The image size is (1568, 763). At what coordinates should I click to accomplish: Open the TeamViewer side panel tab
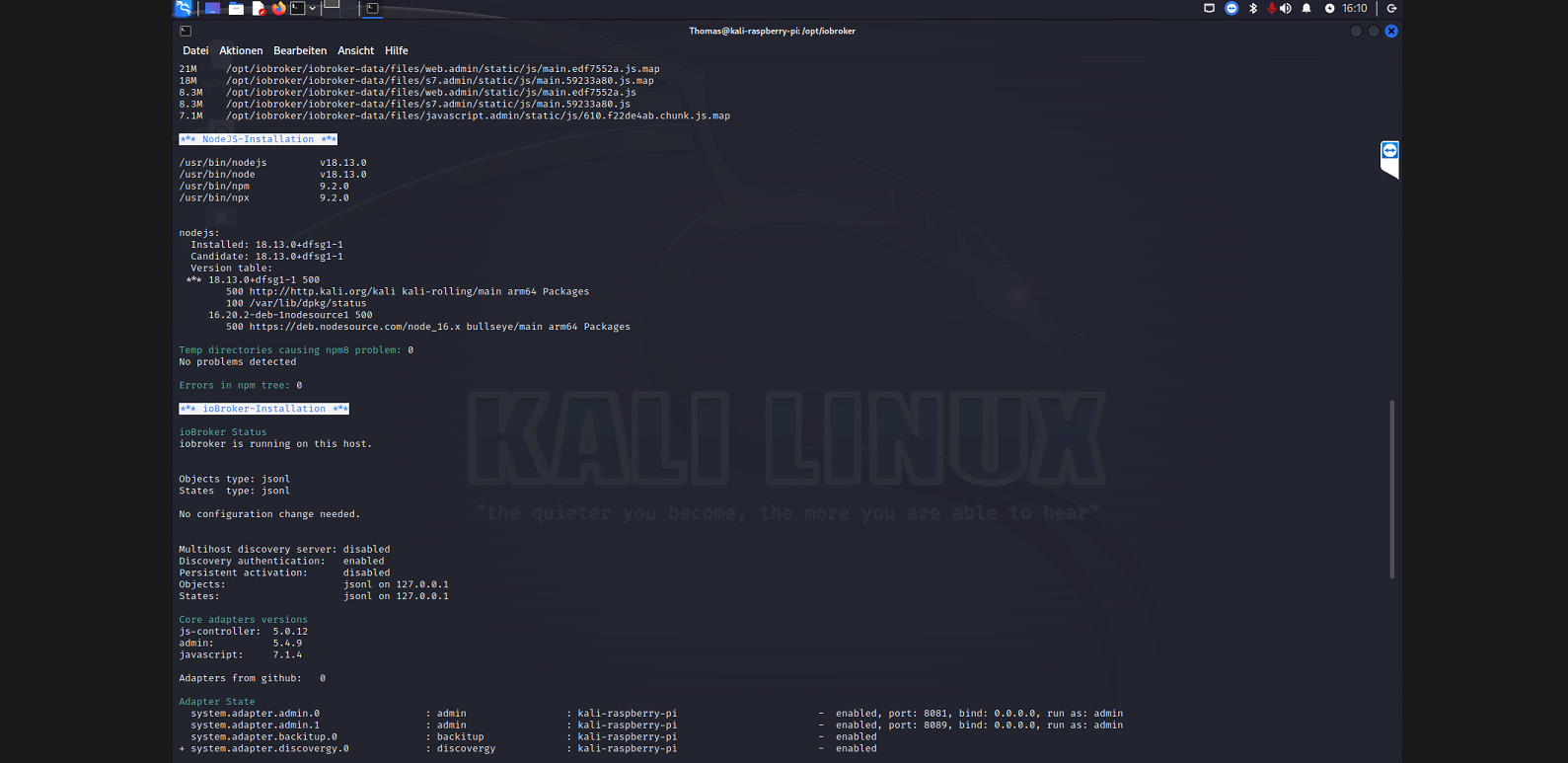click(1389, 159)
